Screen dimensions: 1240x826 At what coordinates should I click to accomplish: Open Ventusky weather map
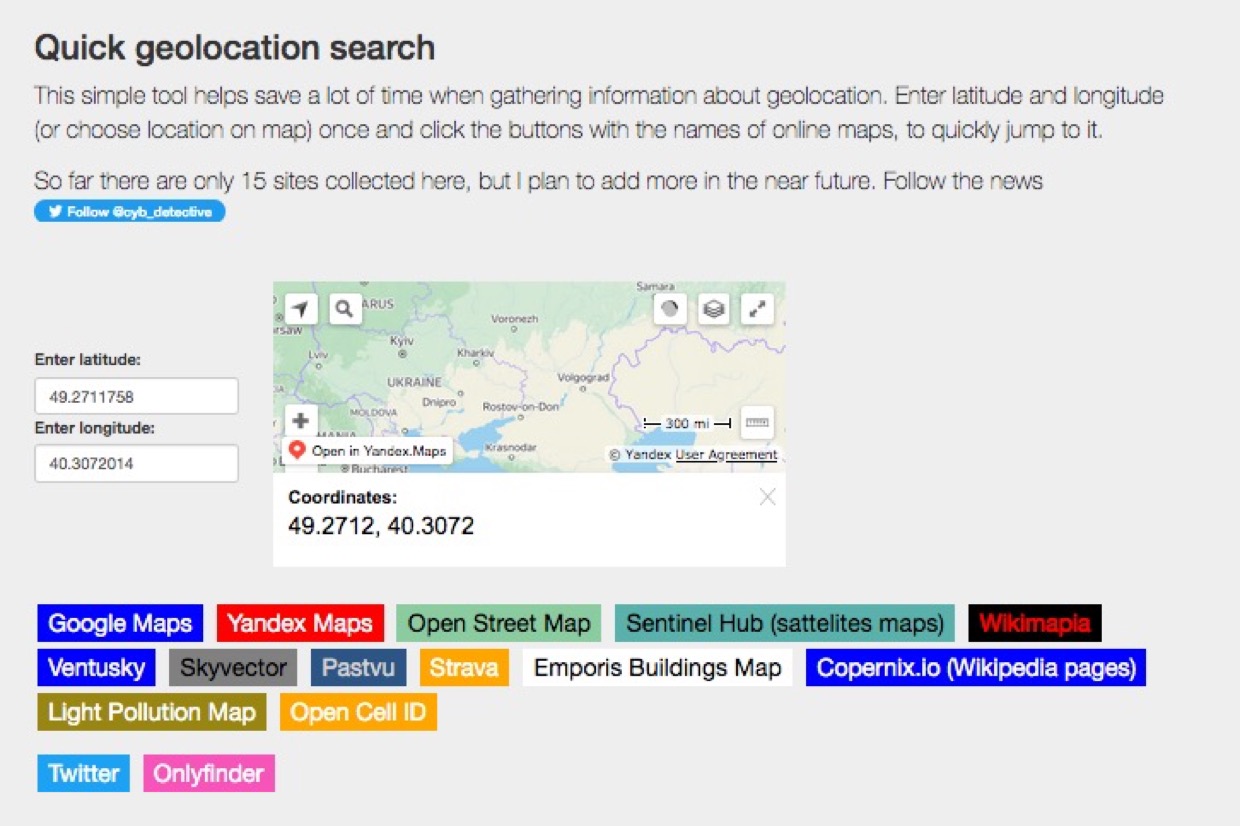click(x=97, y=668)
